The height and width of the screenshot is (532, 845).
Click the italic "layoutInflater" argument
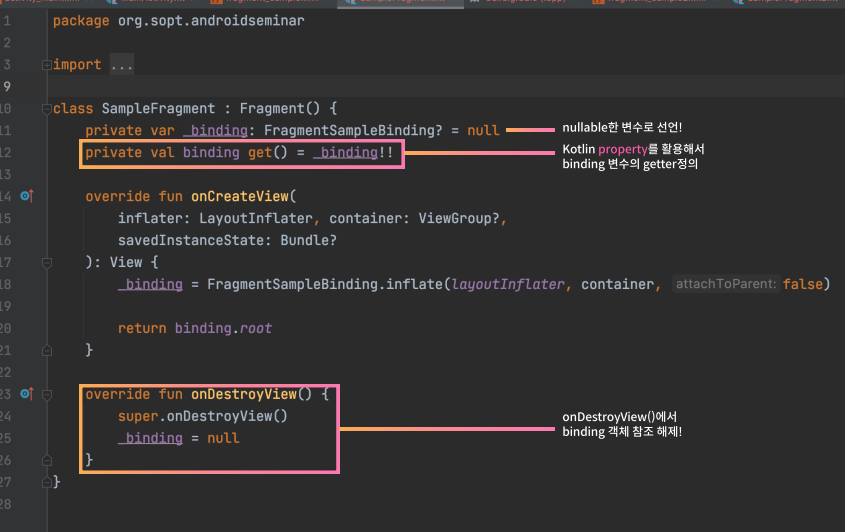(x=508, y=284)
